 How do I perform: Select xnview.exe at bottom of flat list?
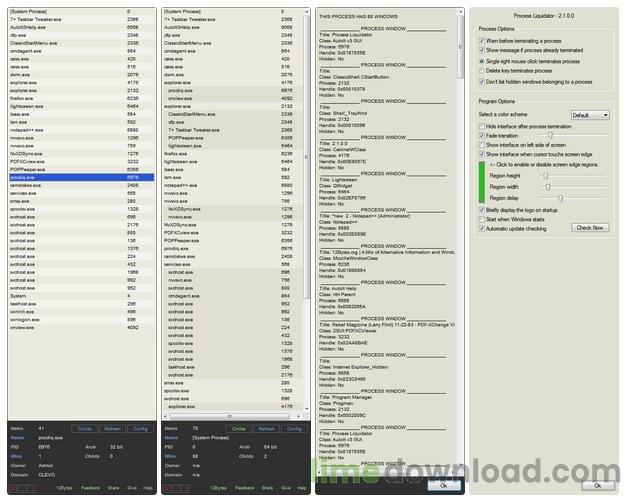(x=81, y=328)
